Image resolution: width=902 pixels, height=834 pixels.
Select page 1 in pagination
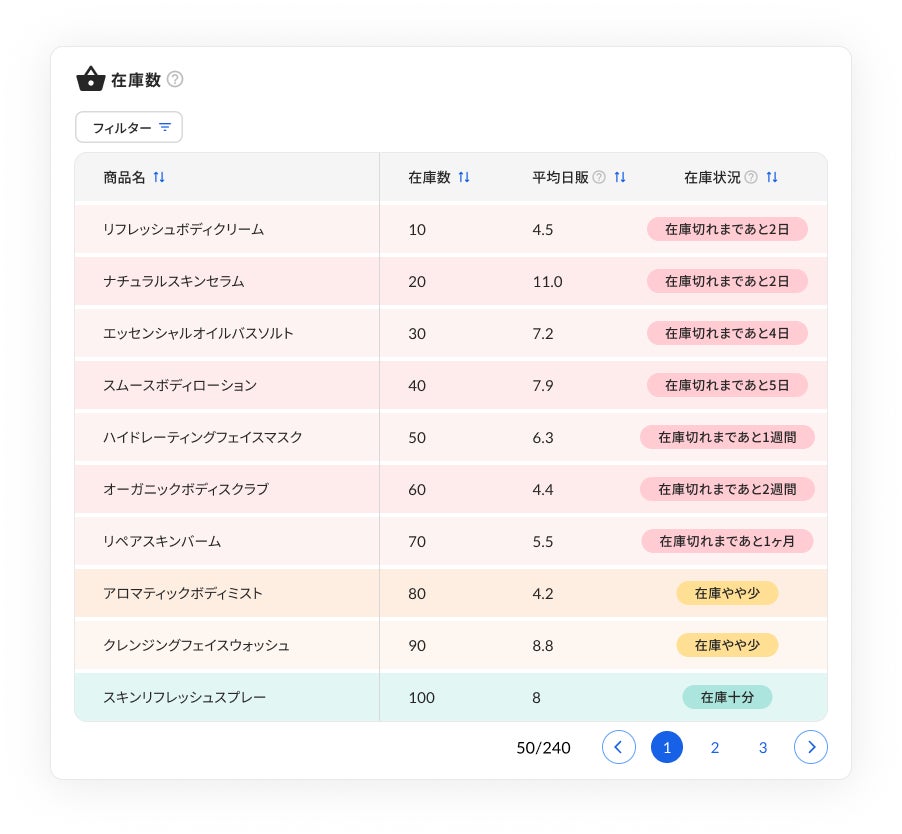[x=667, y=747]
